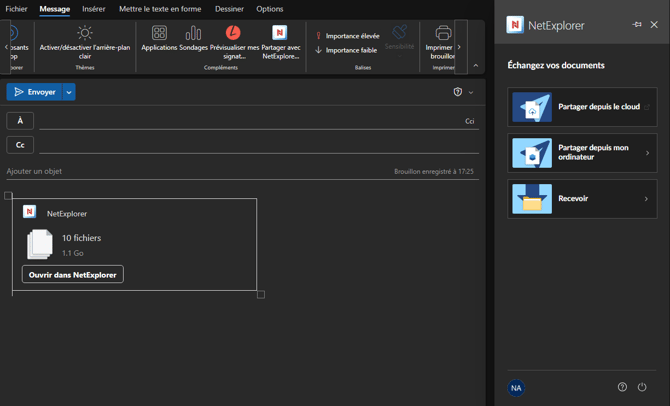Expand Partager depuis mon ordinateur chevron

click(x=647, y=153)
